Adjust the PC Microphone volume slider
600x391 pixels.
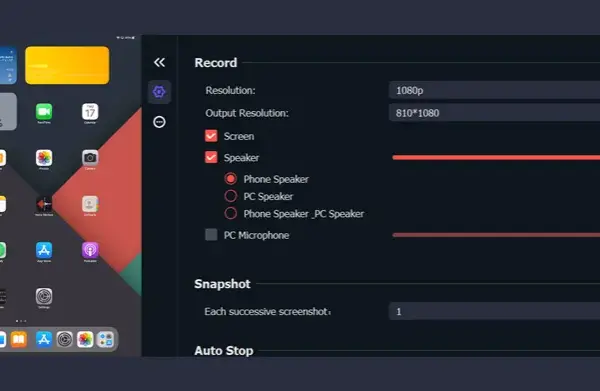[496, 235]
